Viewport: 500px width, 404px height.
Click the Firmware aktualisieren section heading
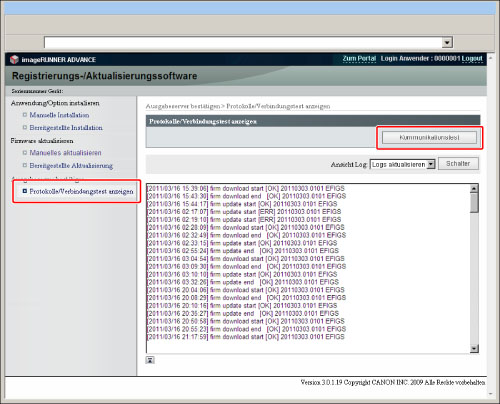click(42, 141)
